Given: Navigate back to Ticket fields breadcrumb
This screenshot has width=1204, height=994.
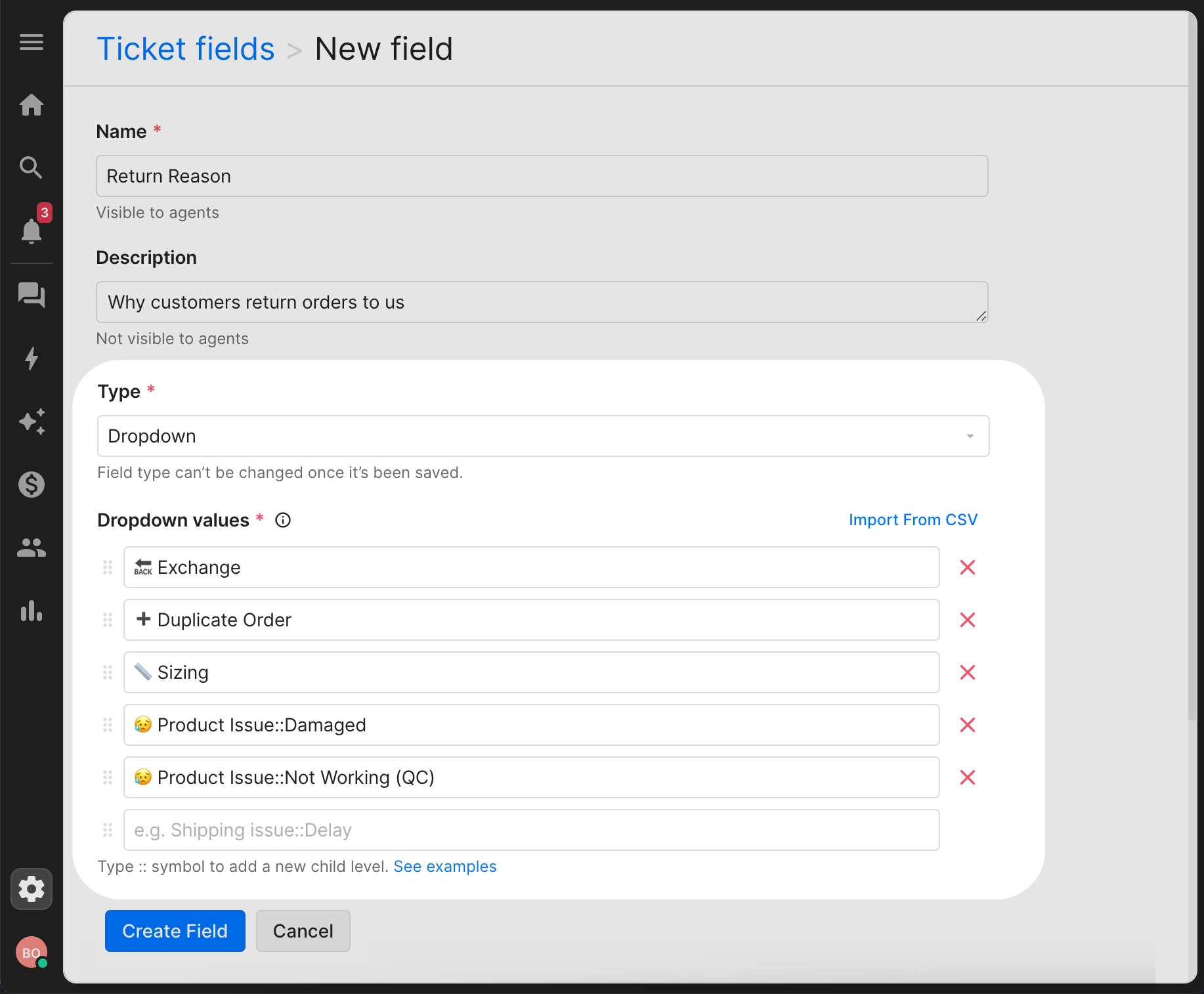Looking at the screenshot, I should tap(186, 48).
